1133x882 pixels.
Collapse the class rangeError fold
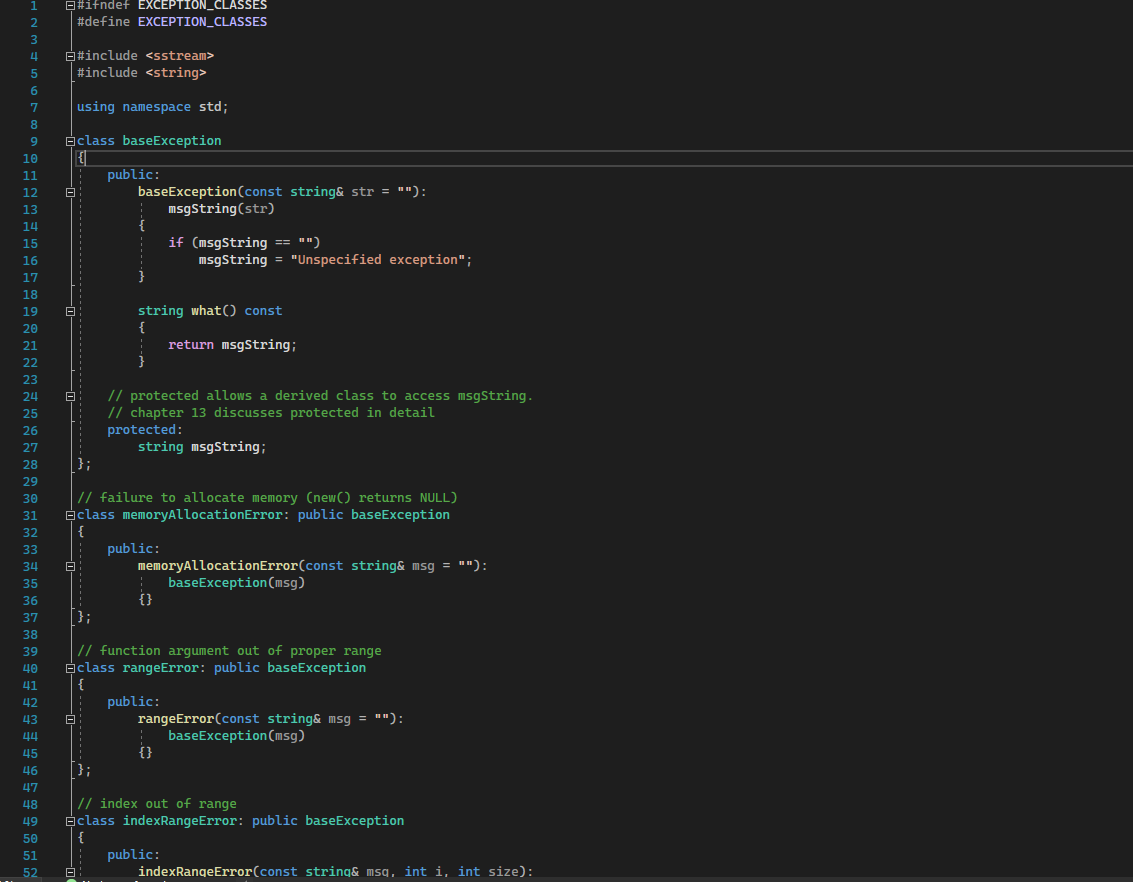70,668
